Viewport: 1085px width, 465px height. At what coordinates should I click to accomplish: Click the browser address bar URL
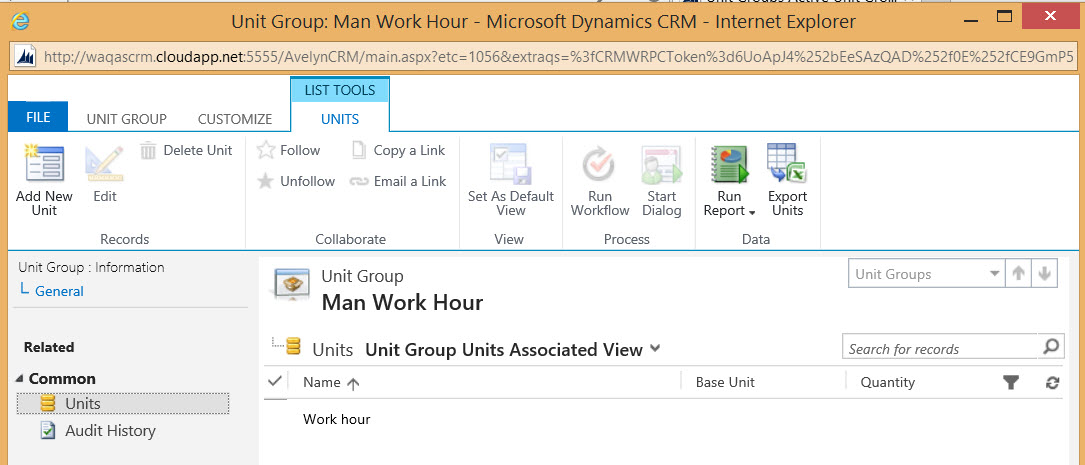(x=558, y=57)
